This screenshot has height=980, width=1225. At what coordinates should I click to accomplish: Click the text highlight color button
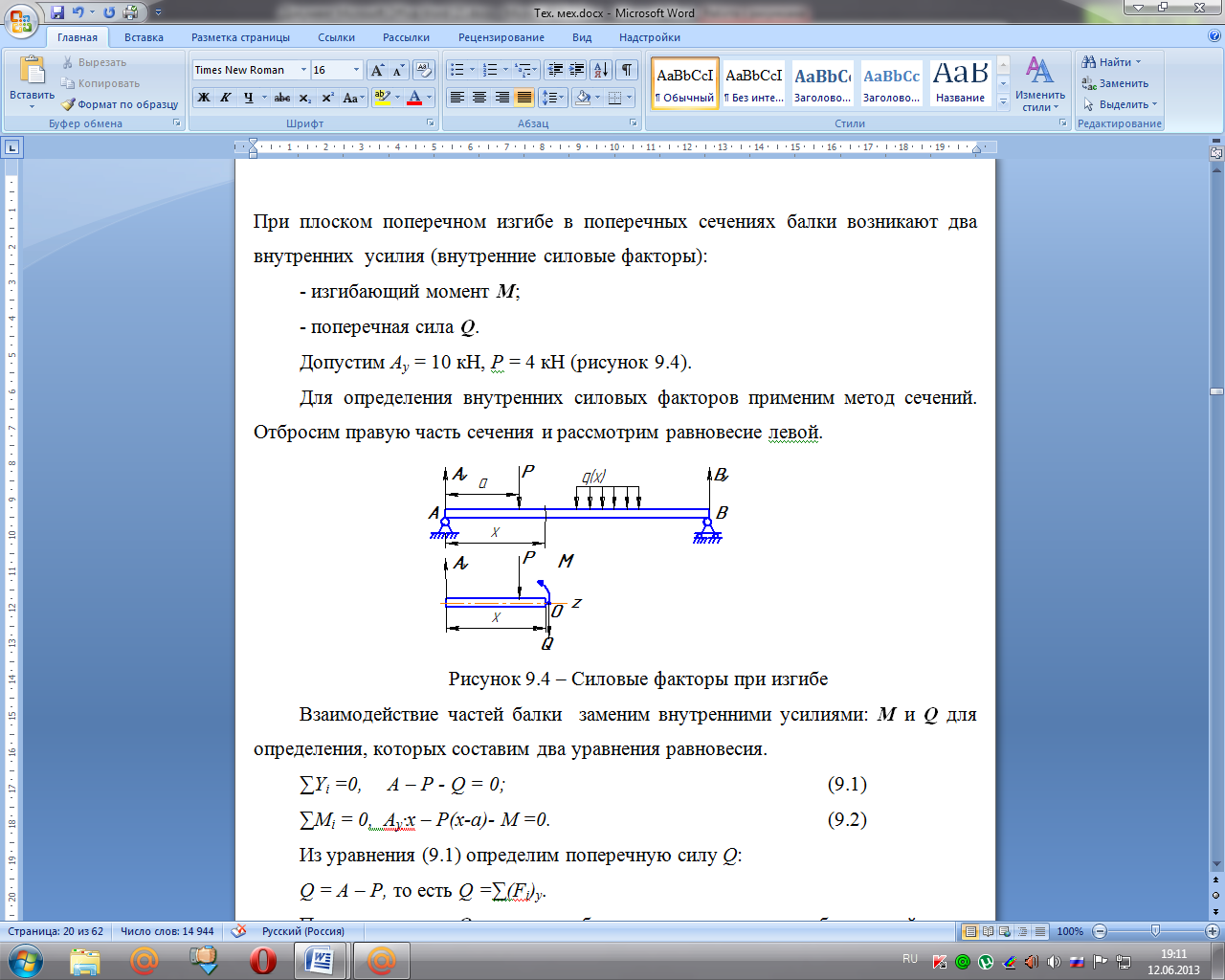click(383, 98)
